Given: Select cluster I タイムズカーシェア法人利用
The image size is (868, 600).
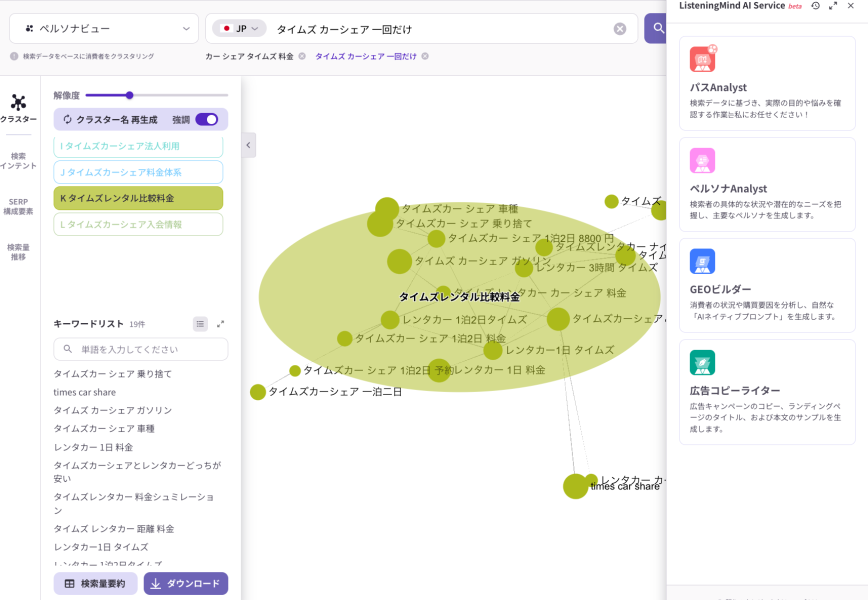Looking at the screenshot, I should click(138, 146).
